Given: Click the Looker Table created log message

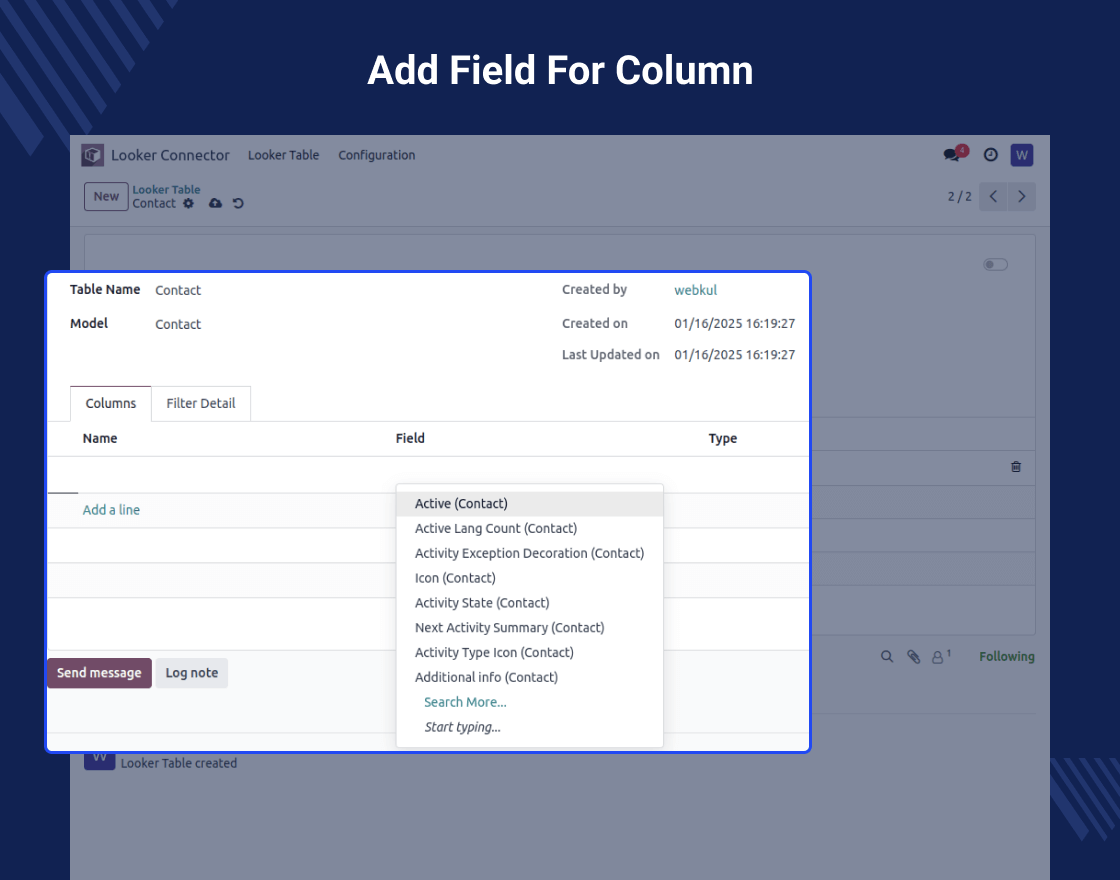Looking at the screenshot, I should (179, 763).
